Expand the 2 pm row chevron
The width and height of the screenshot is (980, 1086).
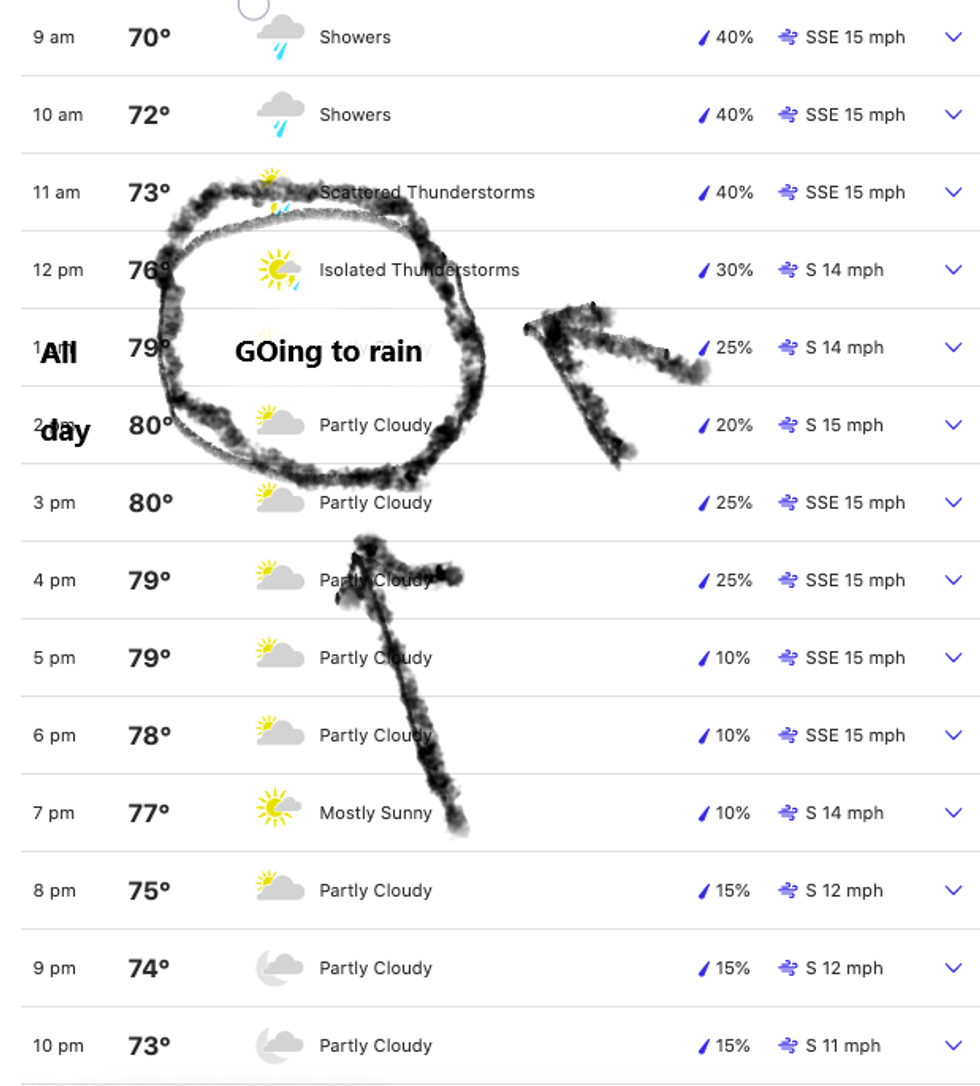[x=954, y=425]
